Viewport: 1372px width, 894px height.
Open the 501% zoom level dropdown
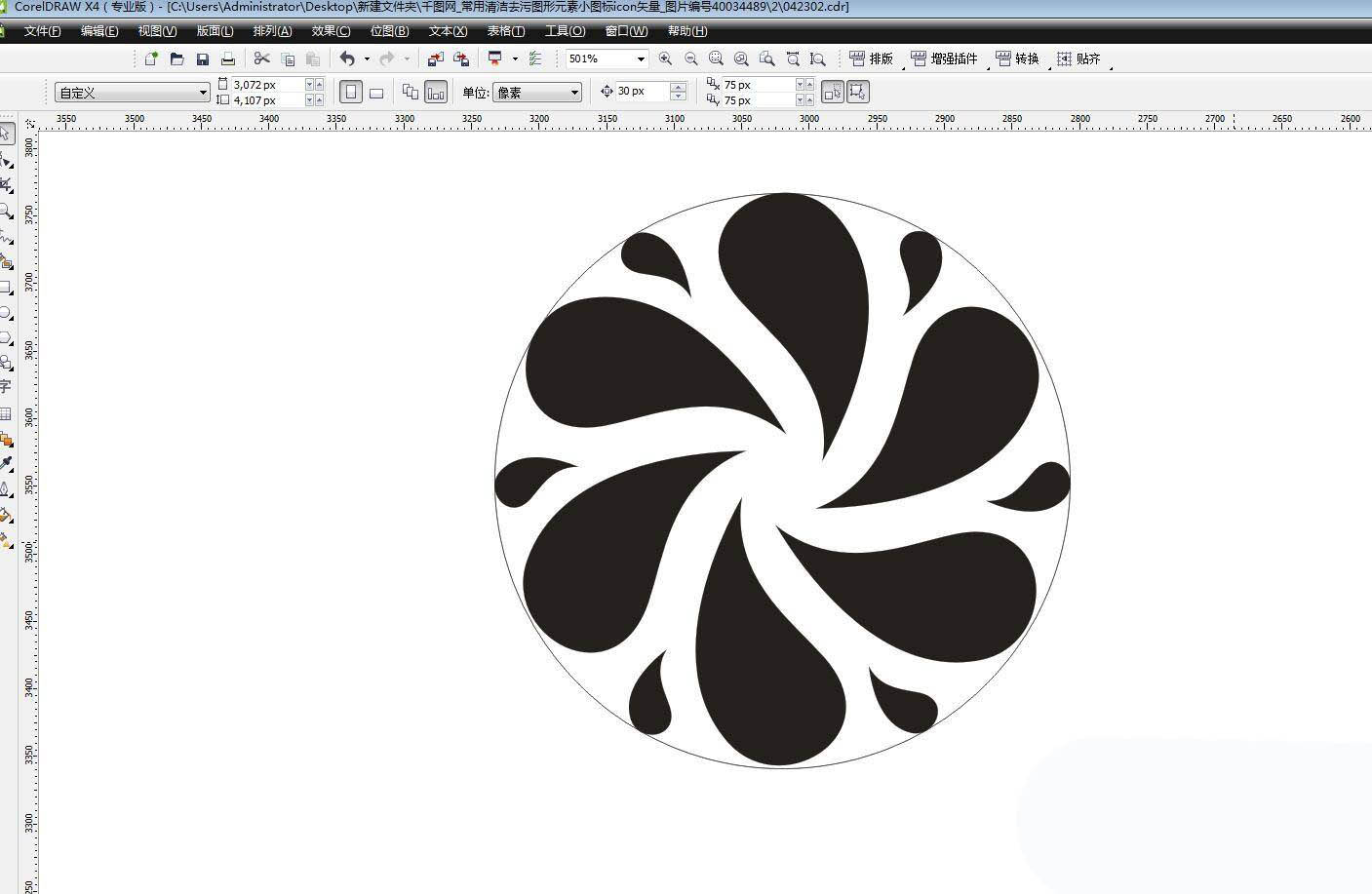coord(640,59)
